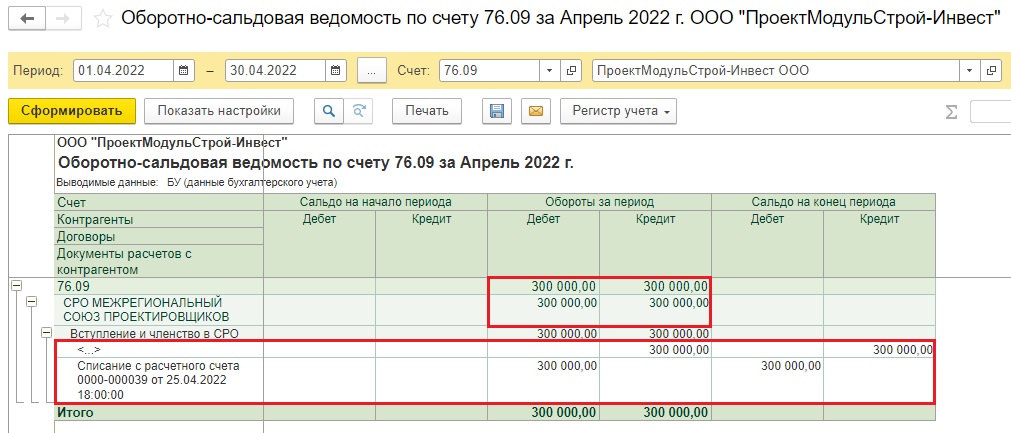Go back with the left arrow button
Viewport: 1011px width, 433px height.
coord(27,19)
